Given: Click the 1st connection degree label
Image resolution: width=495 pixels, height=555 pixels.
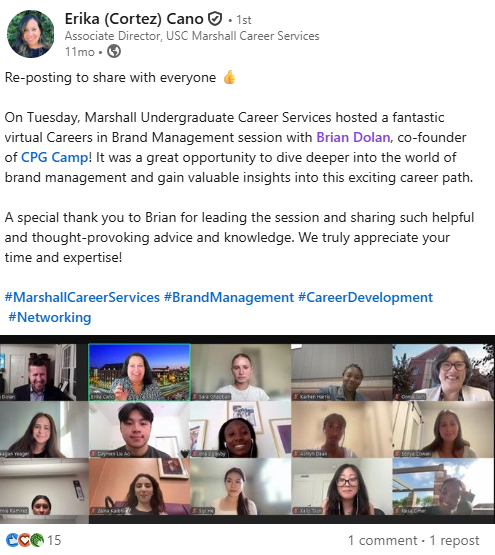Looking at the screenshot, I should coord(244,20).
